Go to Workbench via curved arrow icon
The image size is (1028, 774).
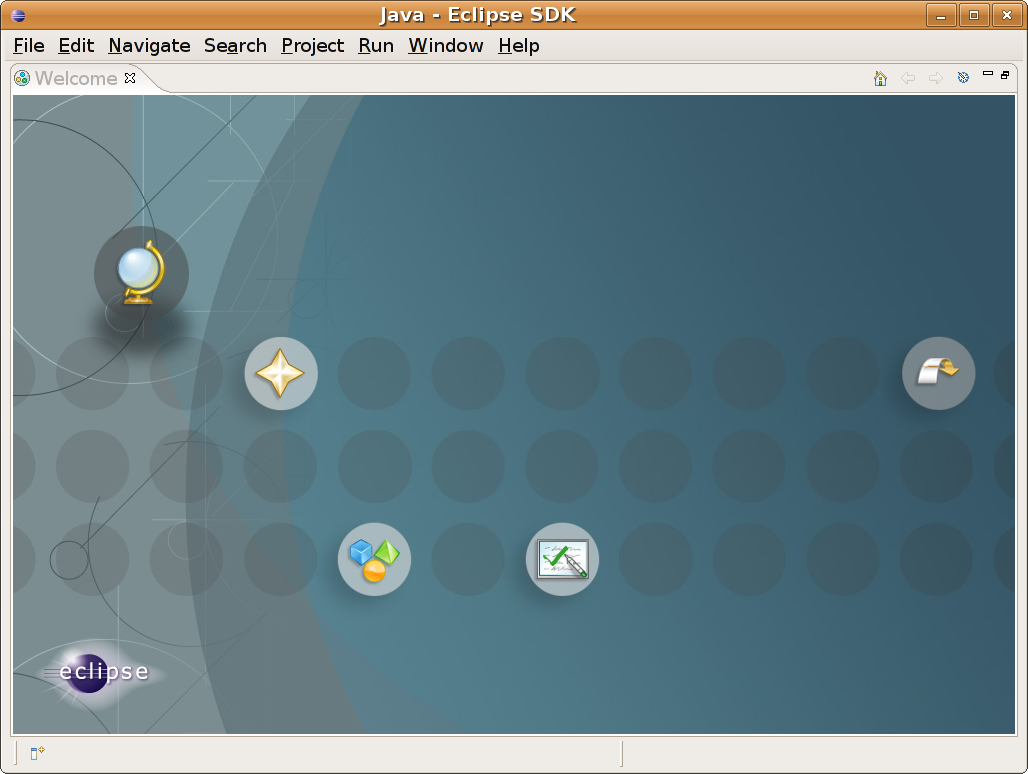point(938,373)
